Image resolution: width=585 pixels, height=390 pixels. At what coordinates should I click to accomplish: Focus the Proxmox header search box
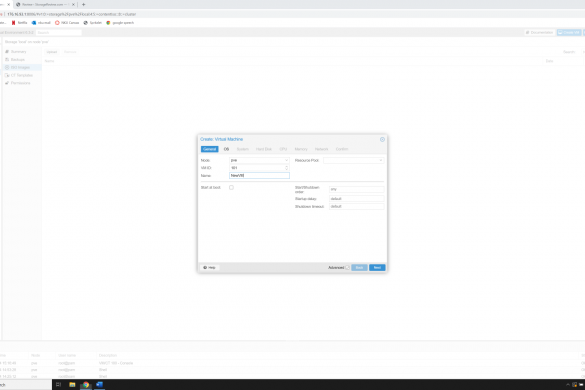coord(59,32)
